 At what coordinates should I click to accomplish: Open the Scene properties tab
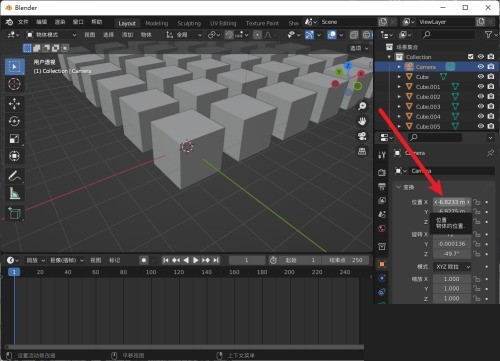382,214
